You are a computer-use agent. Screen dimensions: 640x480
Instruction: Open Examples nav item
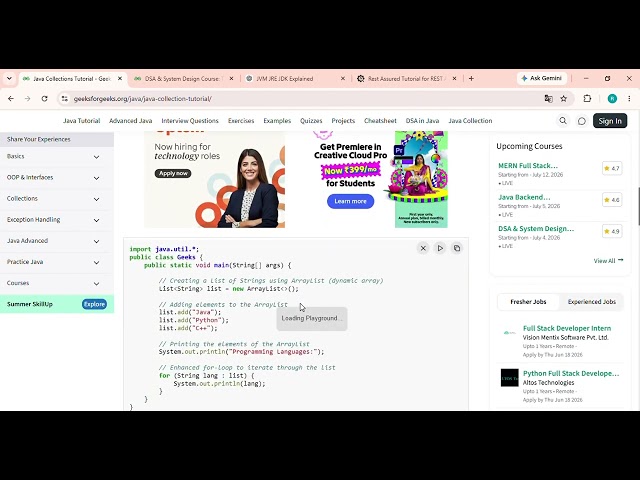[277, 121]
